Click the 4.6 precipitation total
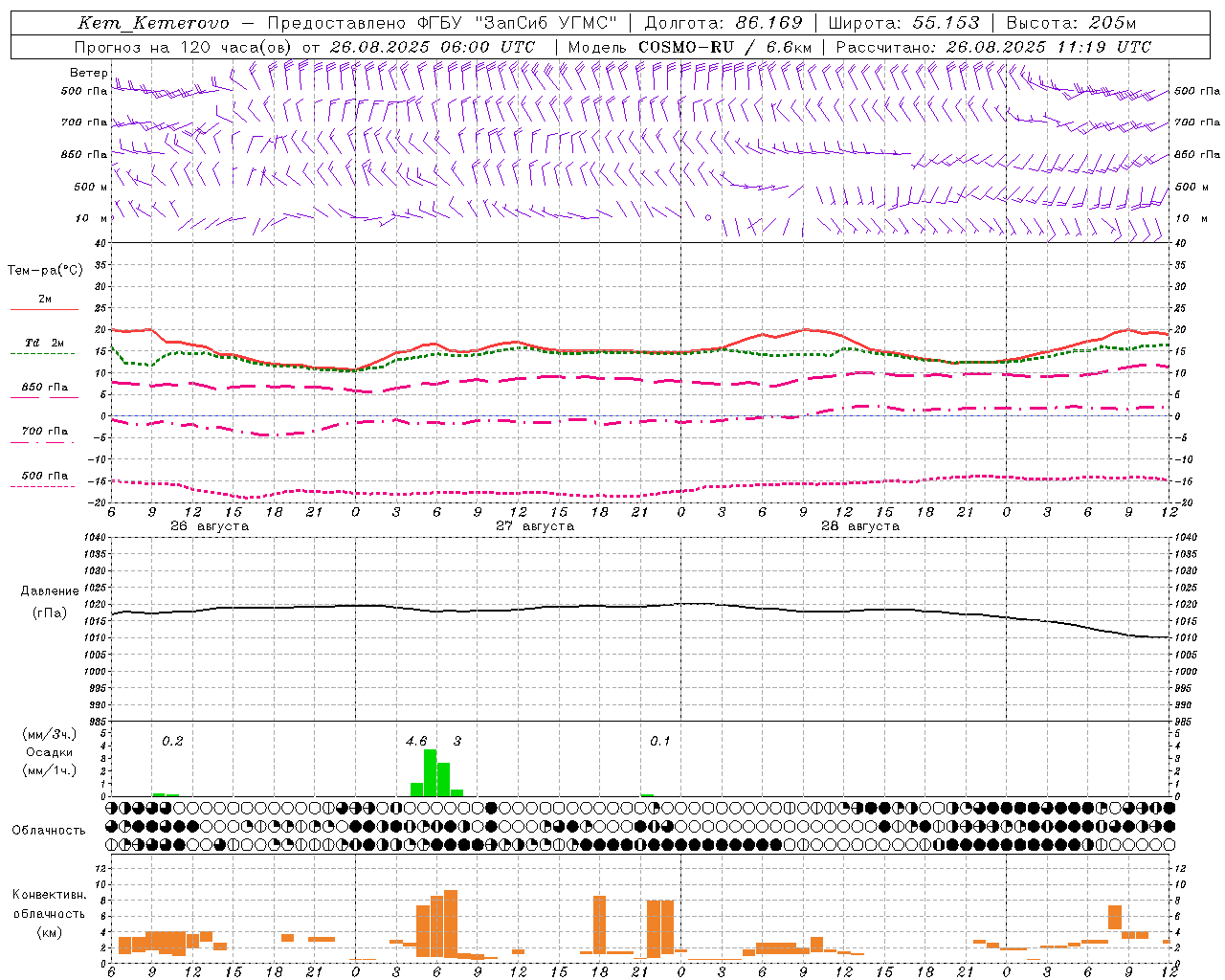This screenshot has height=980, width=1225. (x=416, y=742)
